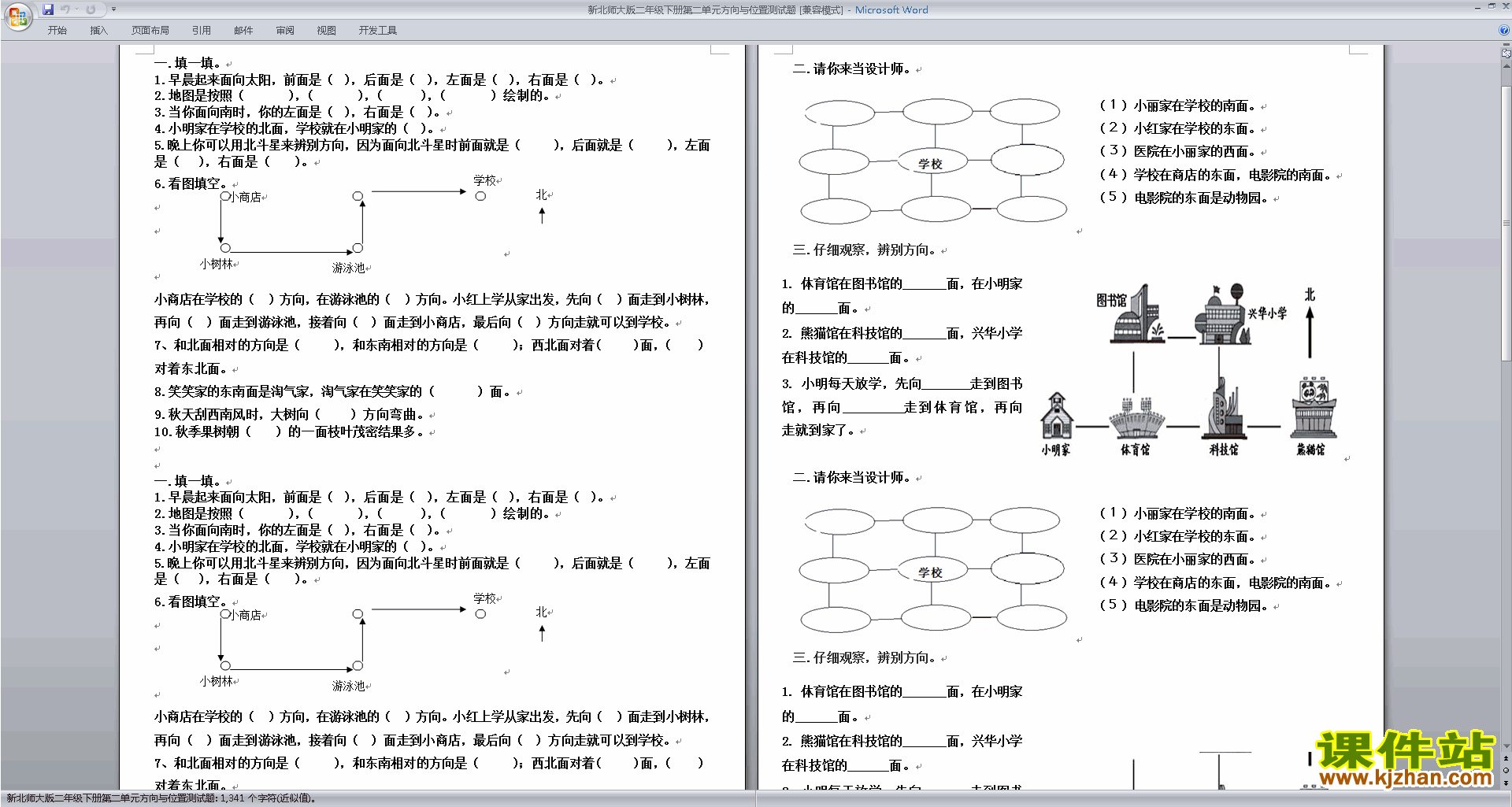Click the Undo arrow icon
Viewport: 1512px width, 807px height.
(65, 9)
